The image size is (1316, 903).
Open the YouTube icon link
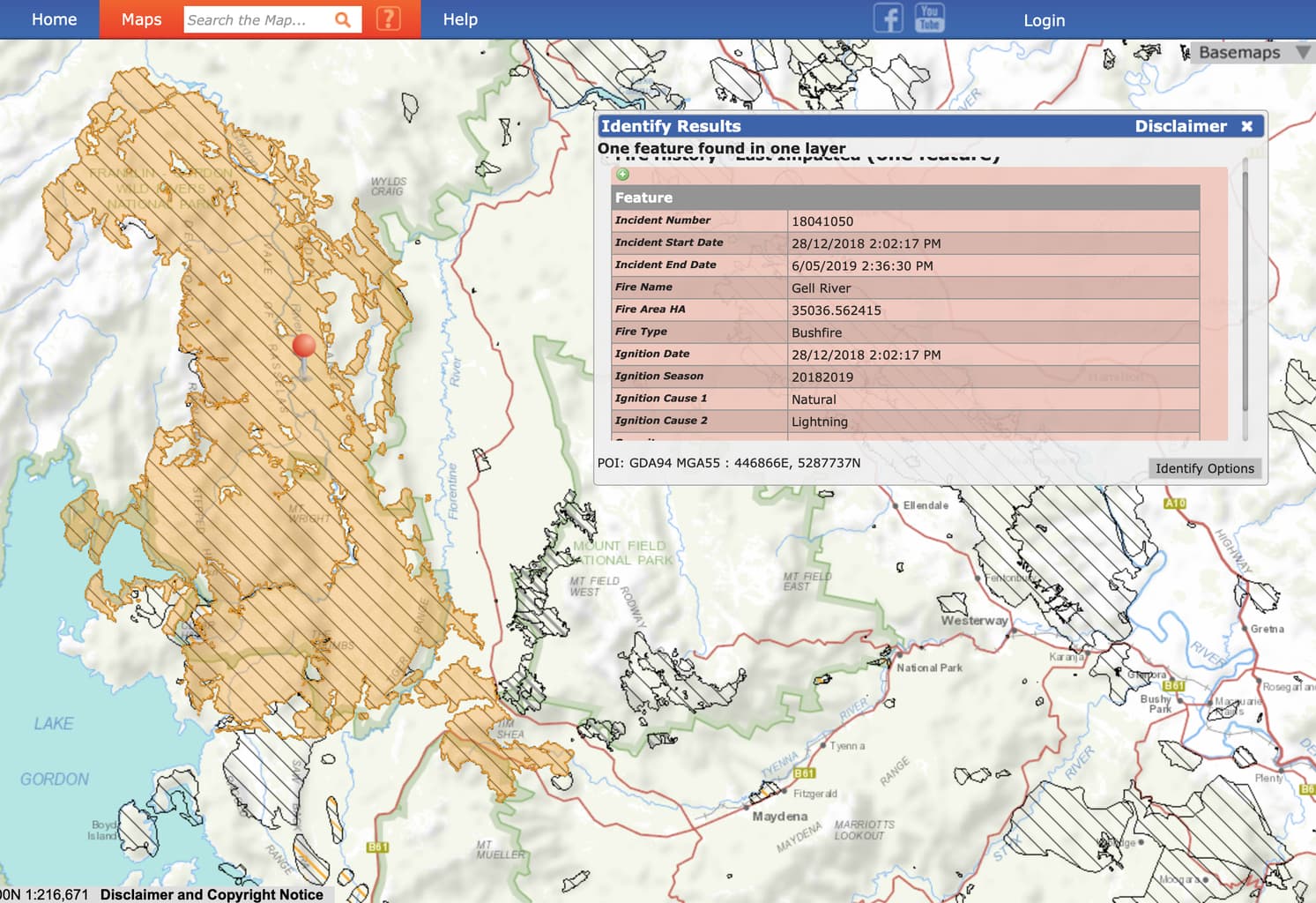point(929,18)
